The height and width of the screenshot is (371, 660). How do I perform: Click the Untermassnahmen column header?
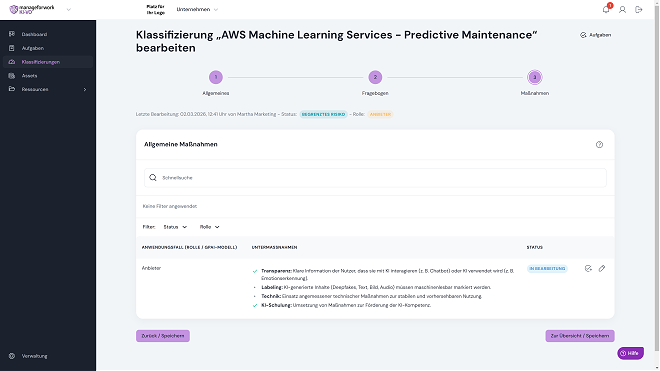(x=274, y=247)
